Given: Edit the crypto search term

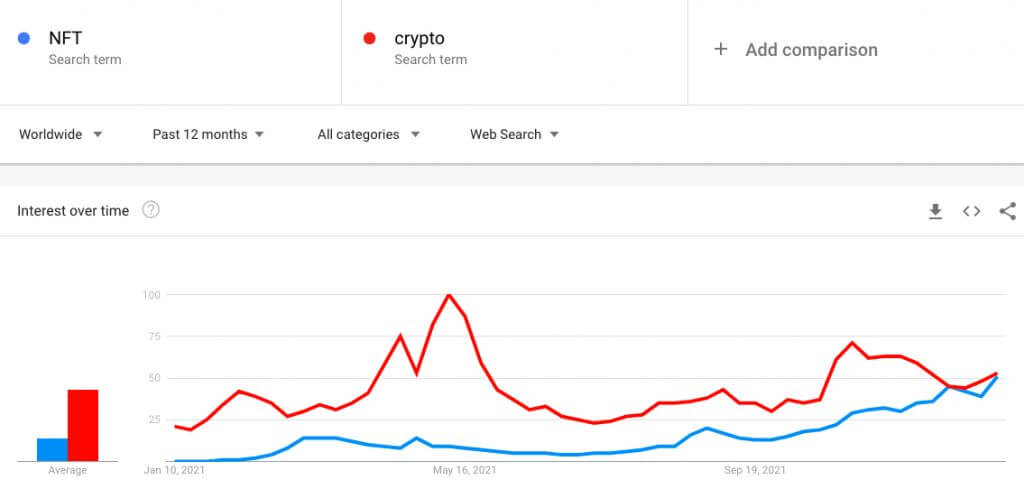Looking at the screenshot, I should coord(515,49).
